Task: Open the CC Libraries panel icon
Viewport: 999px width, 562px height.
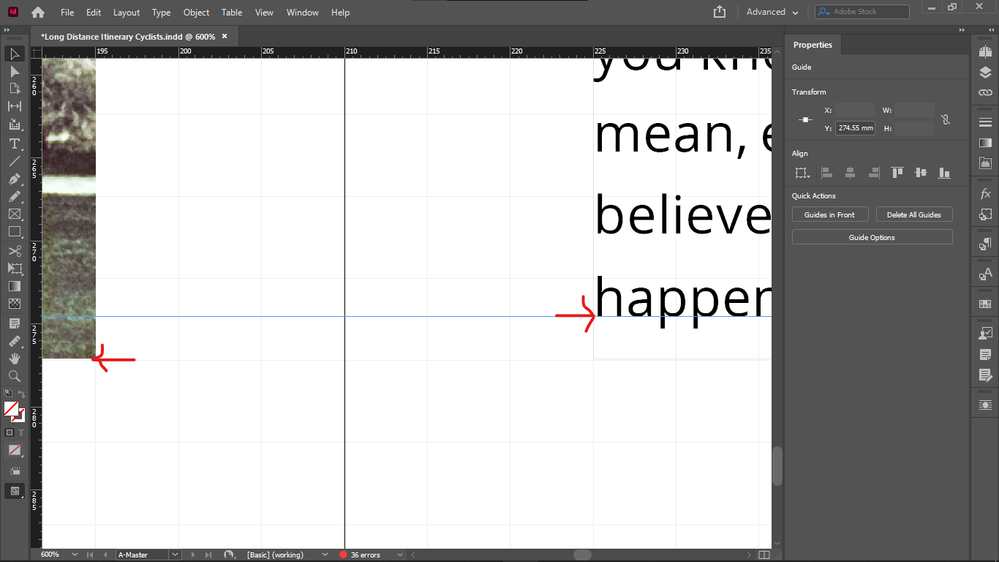Action: click(x=985, y=163)
